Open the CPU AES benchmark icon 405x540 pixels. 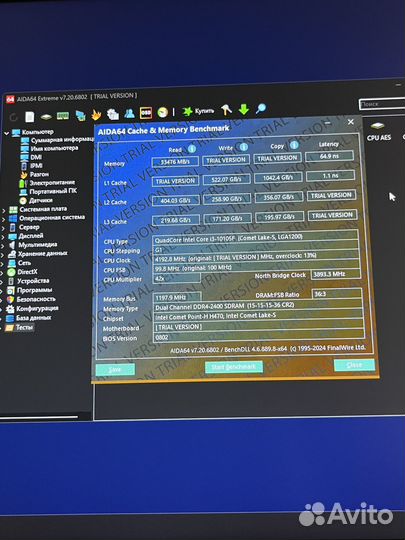pyautogui.click(x=378, y=131)
